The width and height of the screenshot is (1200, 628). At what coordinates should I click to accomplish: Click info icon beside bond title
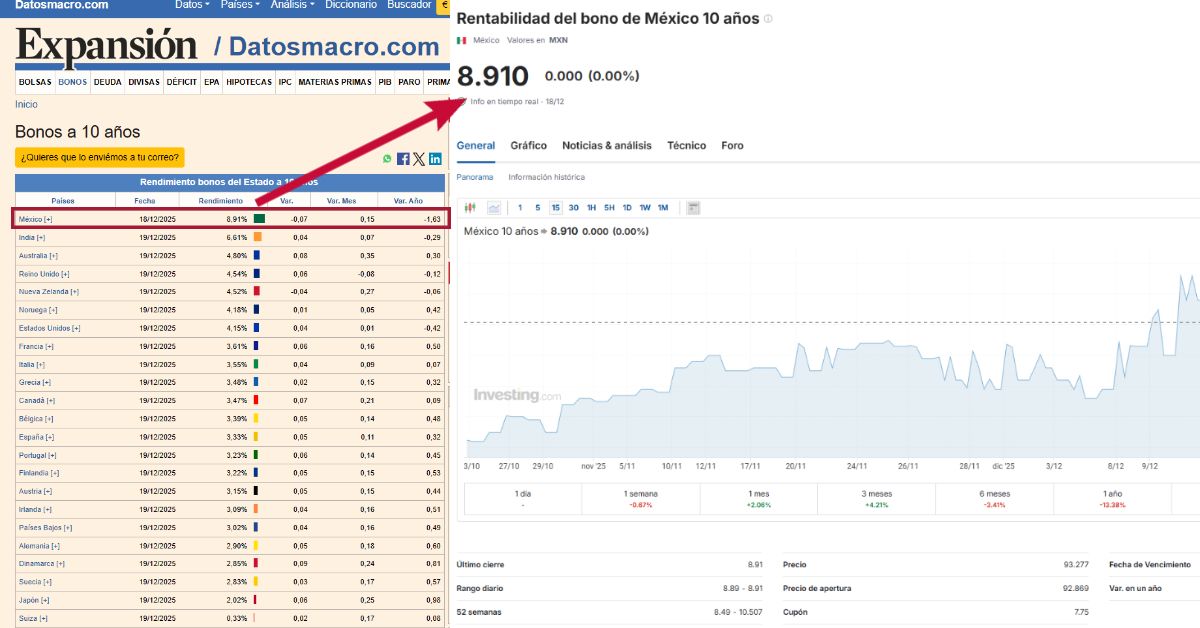tap(768, 19)
